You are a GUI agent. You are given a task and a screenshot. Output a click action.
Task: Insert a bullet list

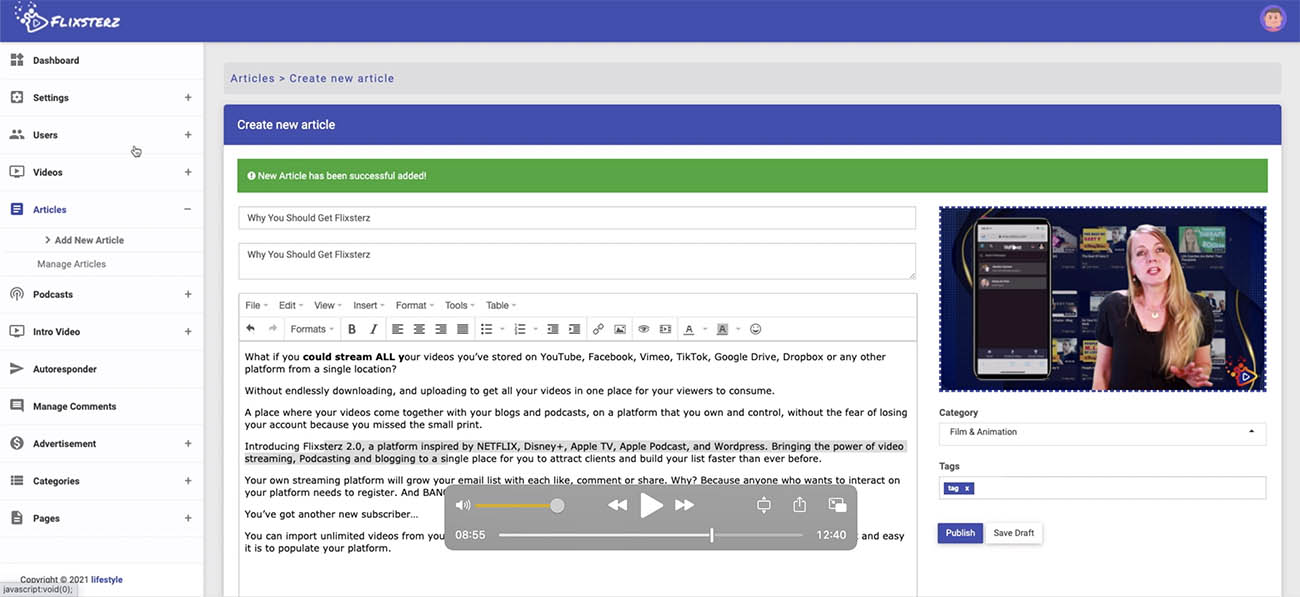pos(486,329)
